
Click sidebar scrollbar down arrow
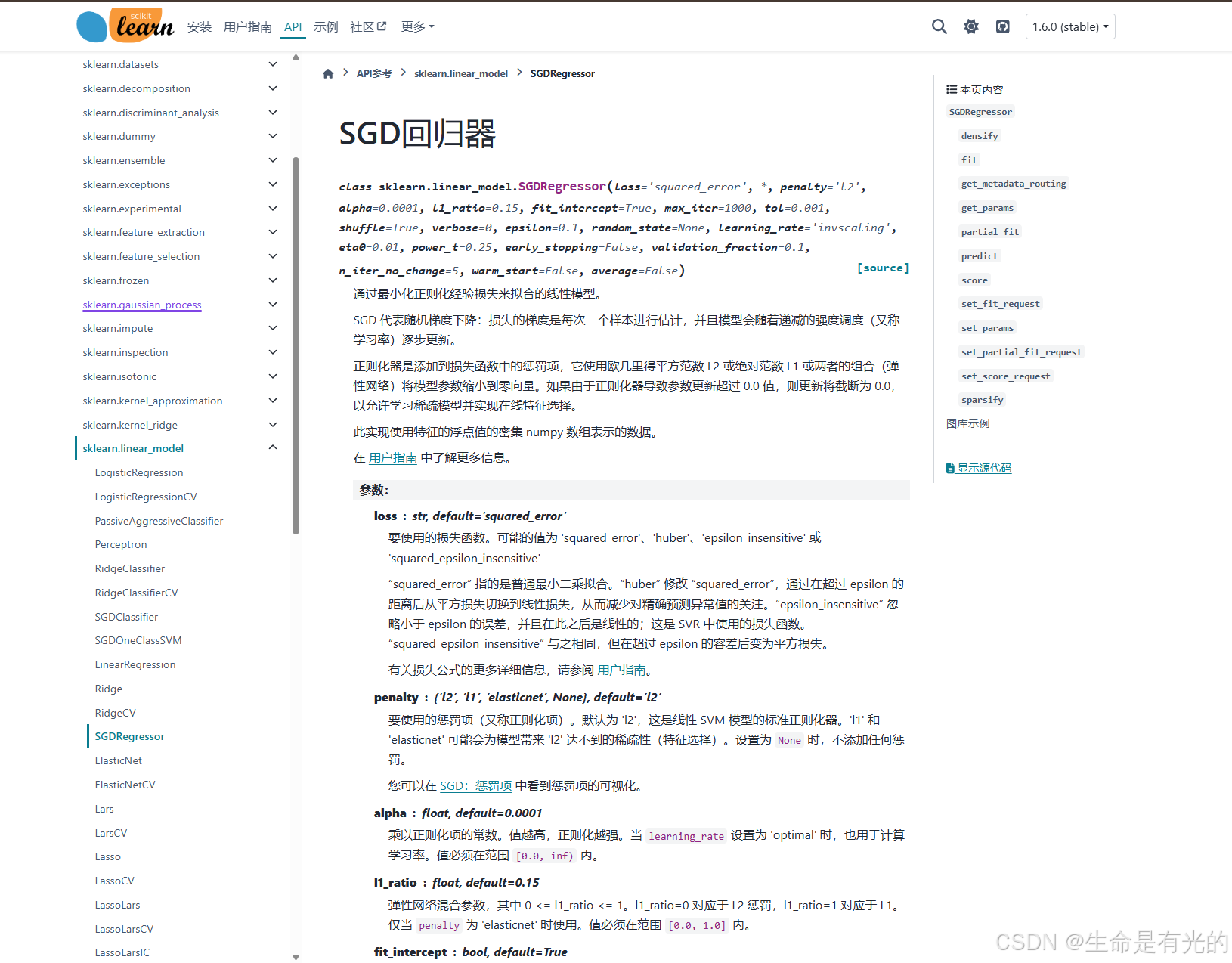296,957
